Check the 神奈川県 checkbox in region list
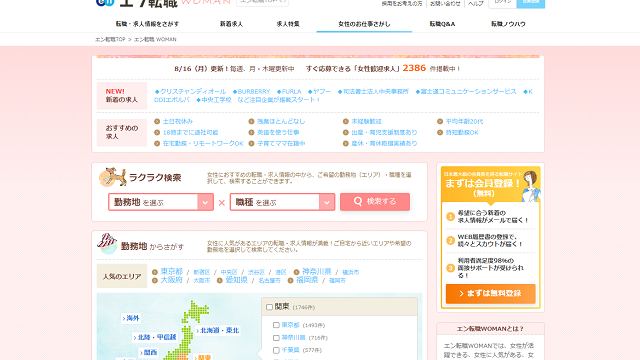640x360 pixels. [x=276, y=338]
